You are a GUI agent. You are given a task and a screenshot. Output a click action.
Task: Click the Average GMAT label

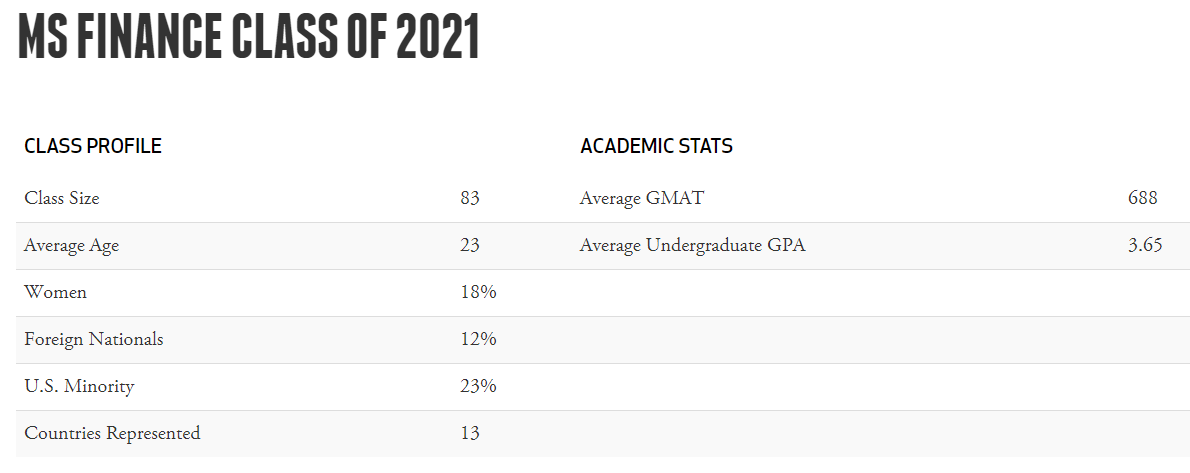point(641,198)
